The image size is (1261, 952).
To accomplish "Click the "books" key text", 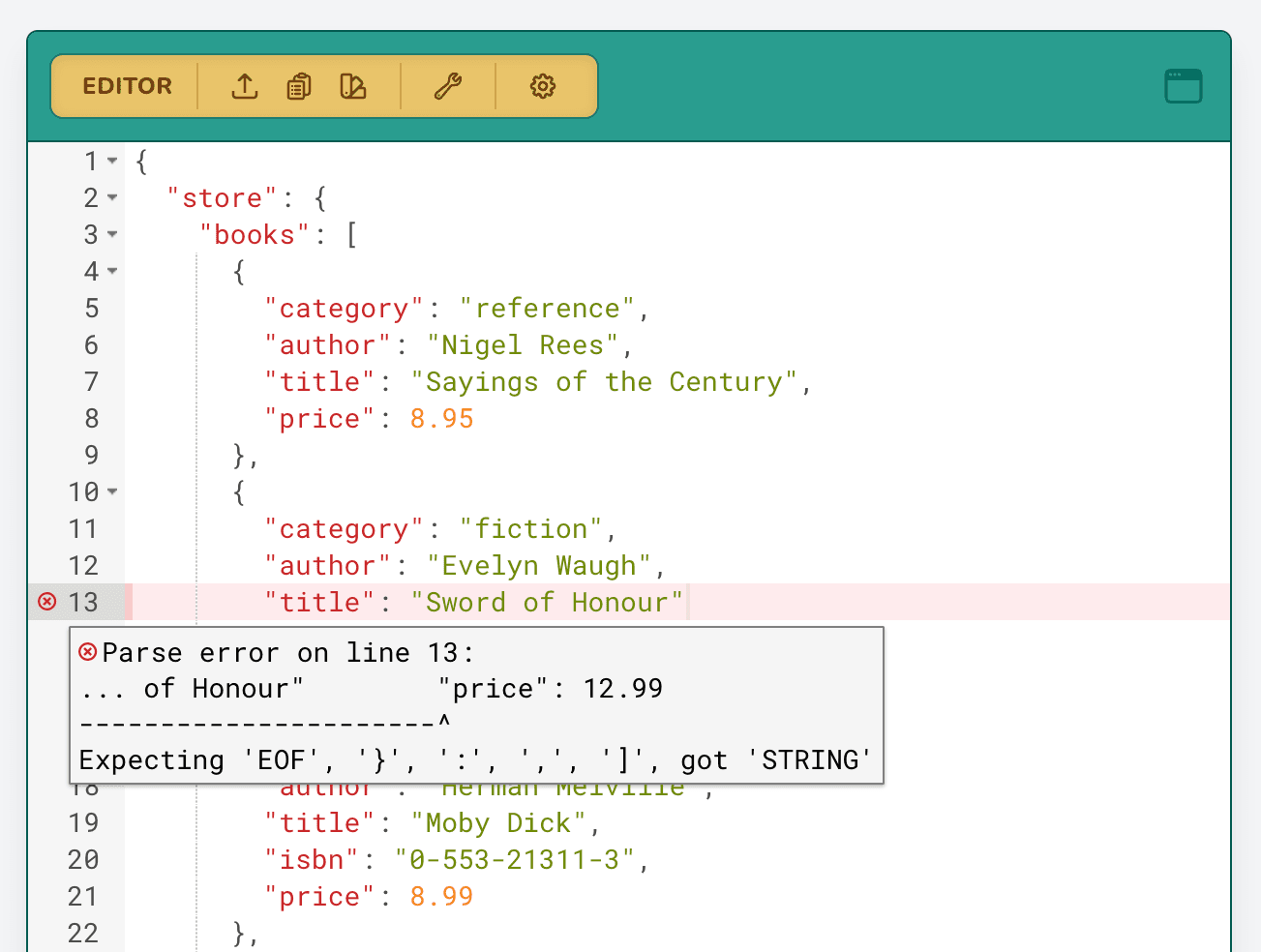I will [255, 235].
